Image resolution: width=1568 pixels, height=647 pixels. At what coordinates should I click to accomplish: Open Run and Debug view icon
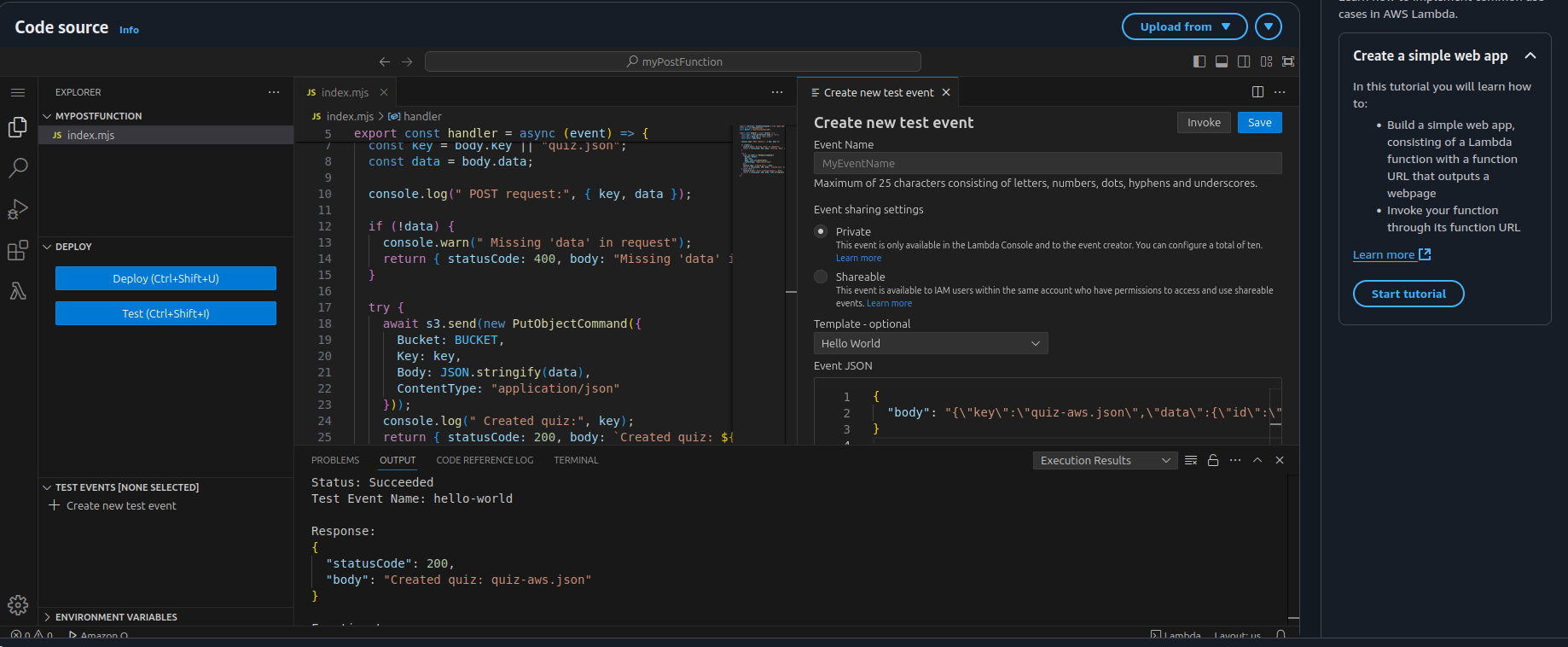(x=18, y=209)
